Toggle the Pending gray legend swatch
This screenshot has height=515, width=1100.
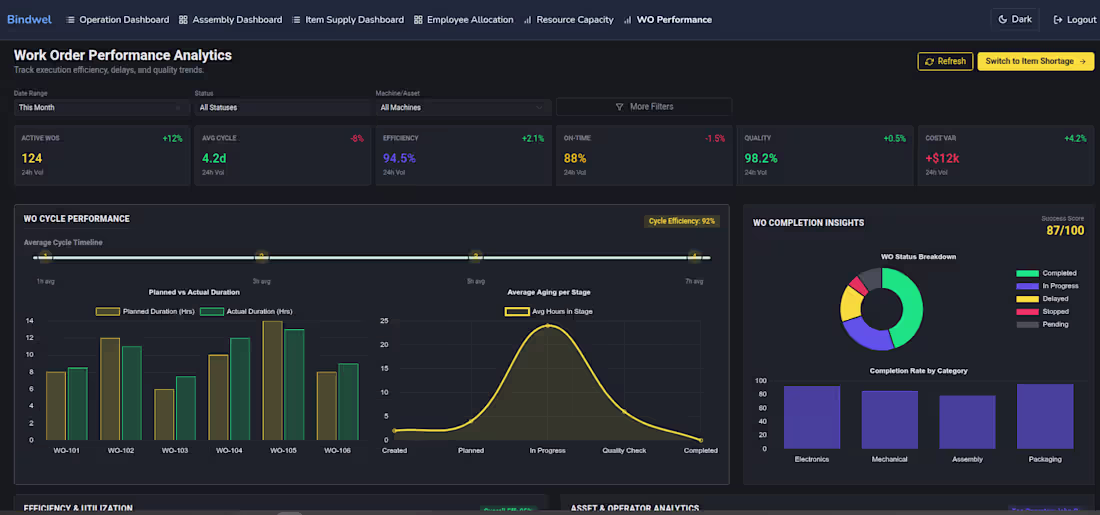point(1027,324)
